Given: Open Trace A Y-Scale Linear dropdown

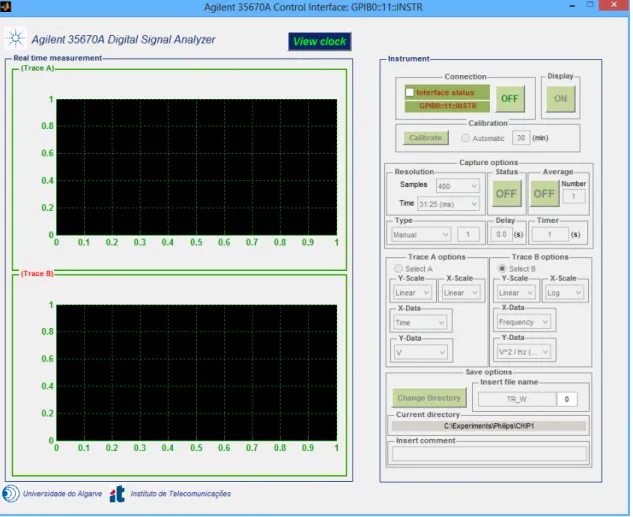Looking at the screenshot, I should tap(412, 293).
